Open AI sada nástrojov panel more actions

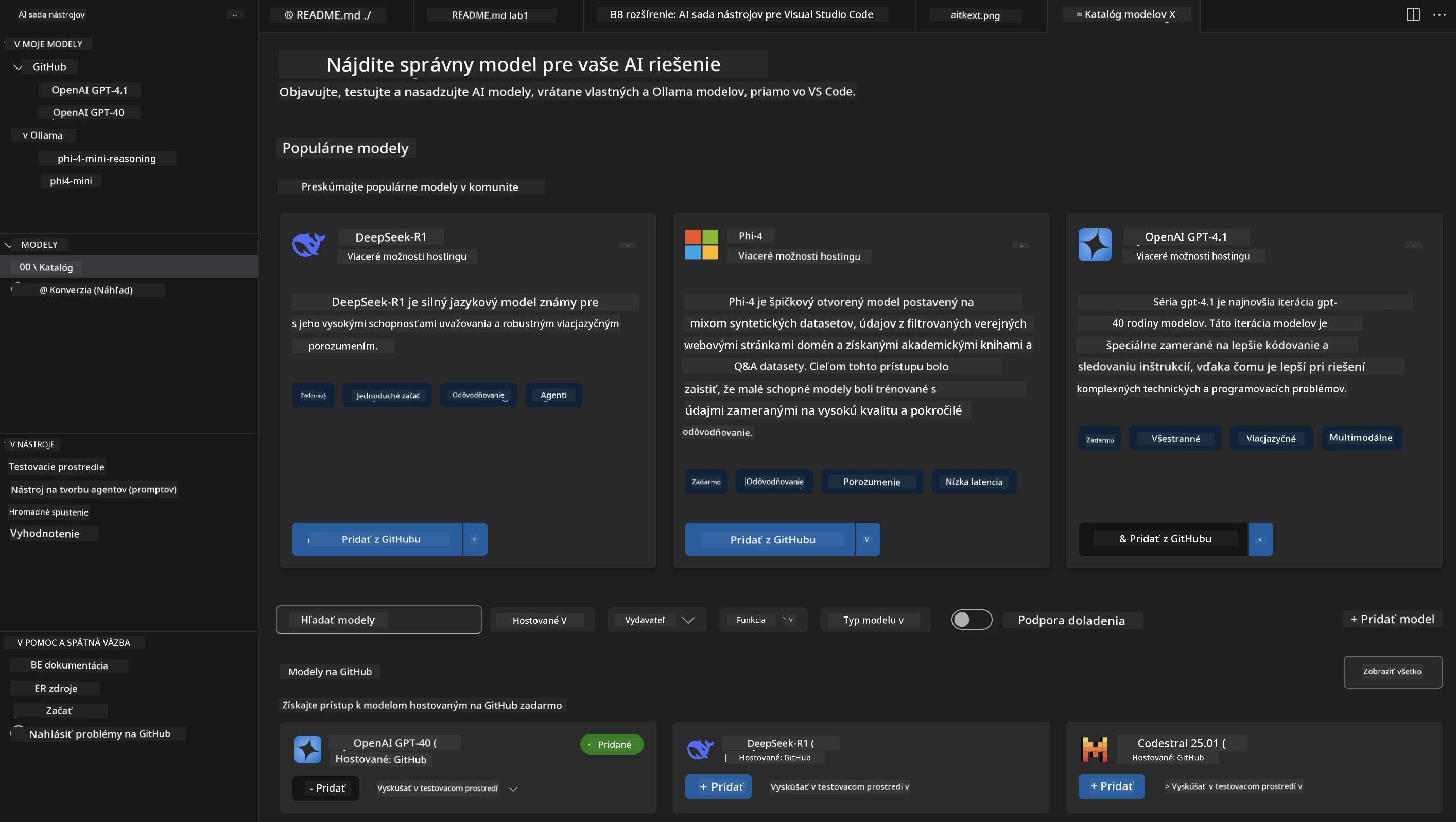[x=235, y=15]
